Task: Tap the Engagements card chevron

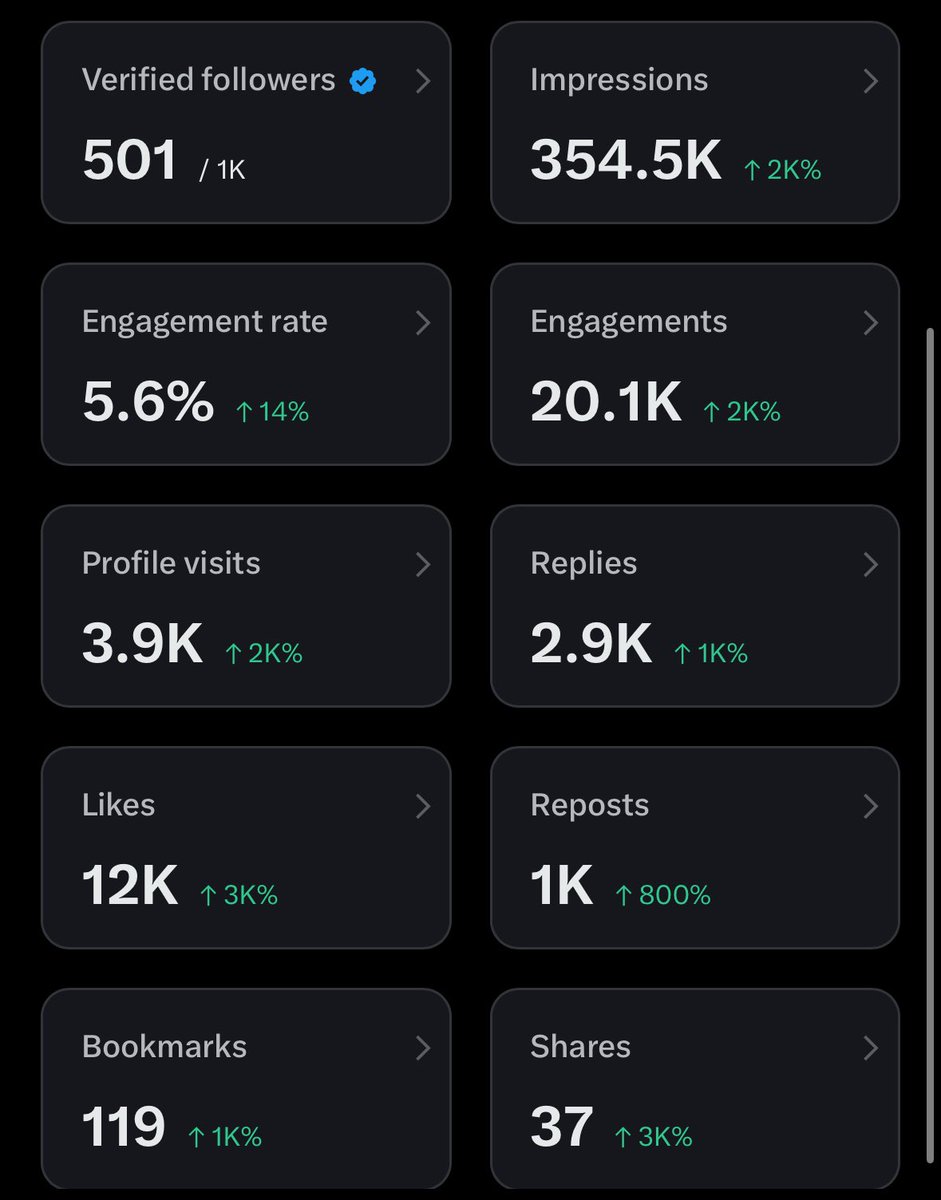Action: point(871,322)
